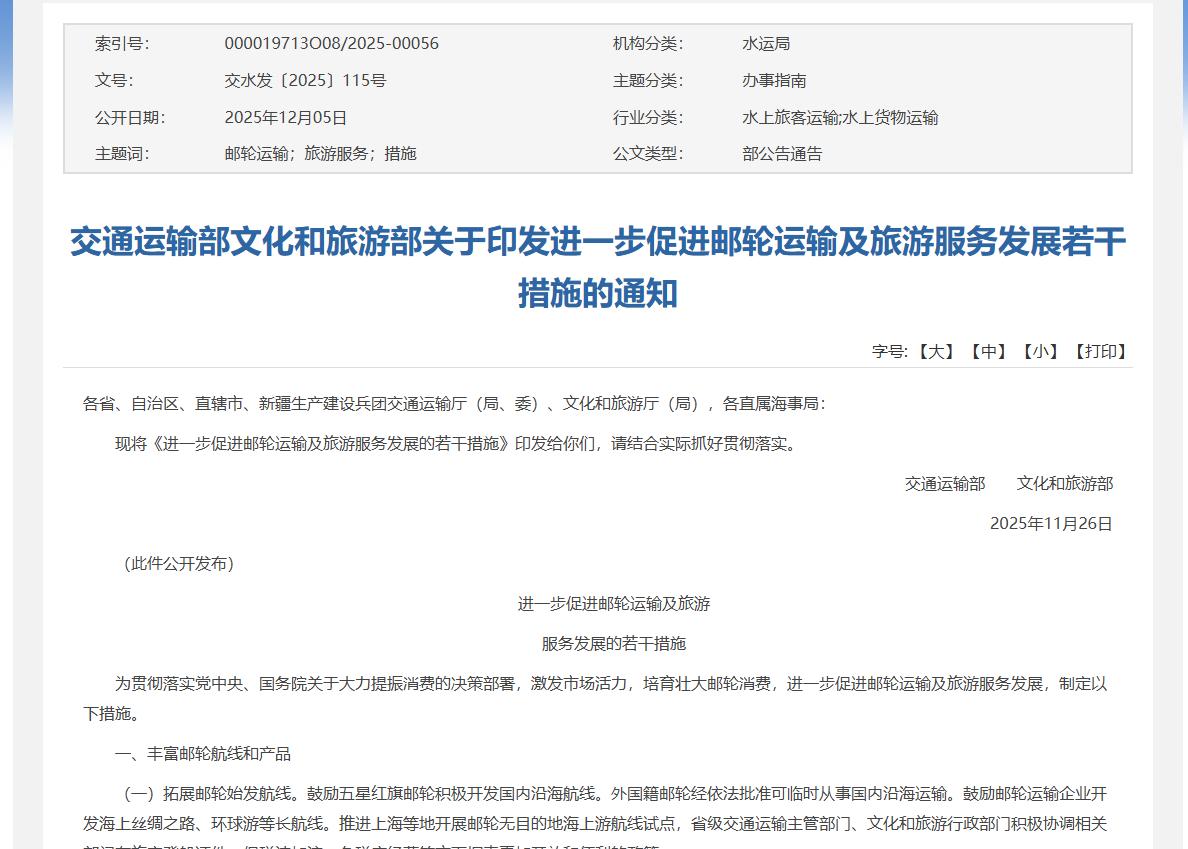
Task: Select the index number 000019713O08/2025-00056
Action: pos(331,44)
